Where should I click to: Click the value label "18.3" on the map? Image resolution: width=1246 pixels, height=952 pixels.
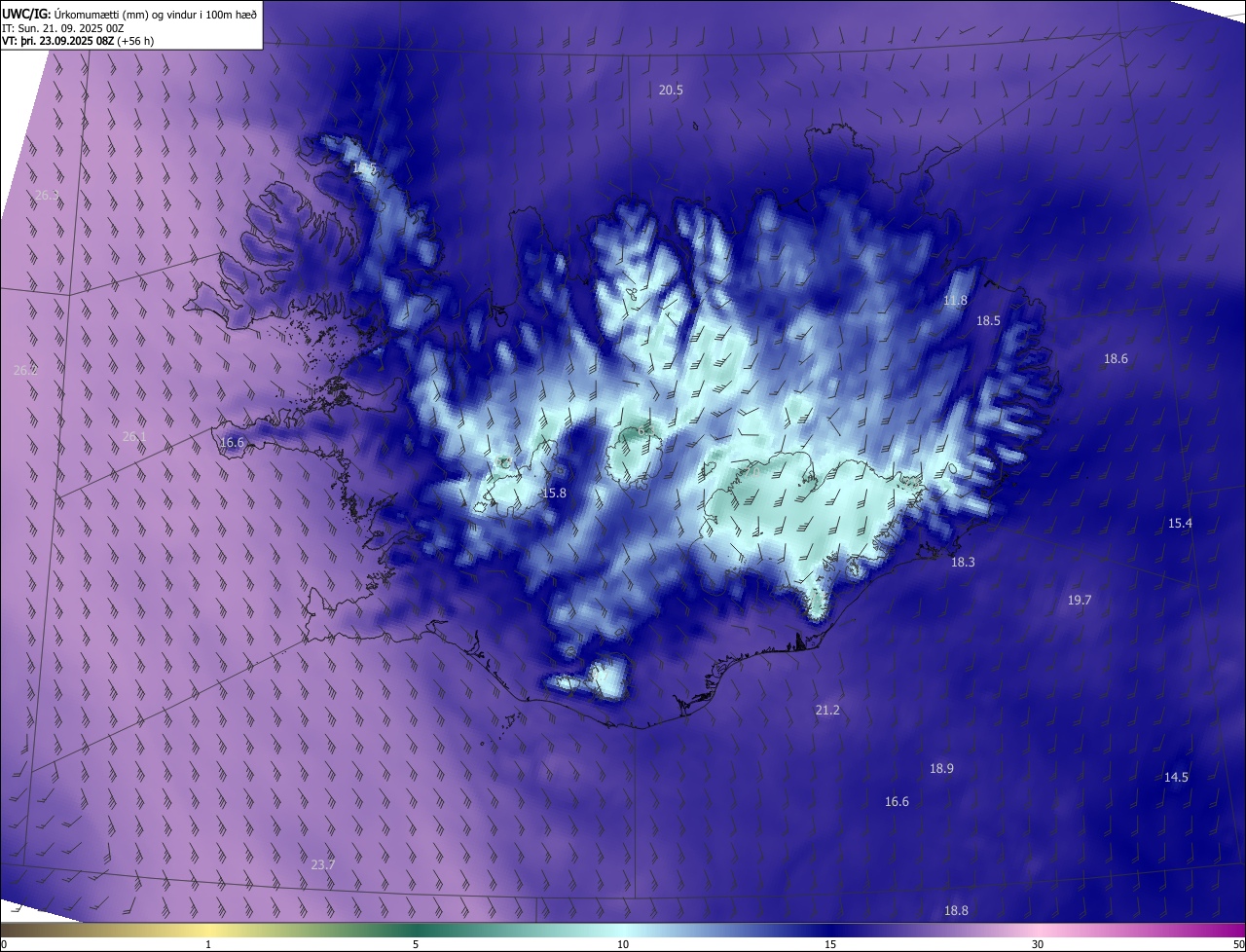[963, 563]
